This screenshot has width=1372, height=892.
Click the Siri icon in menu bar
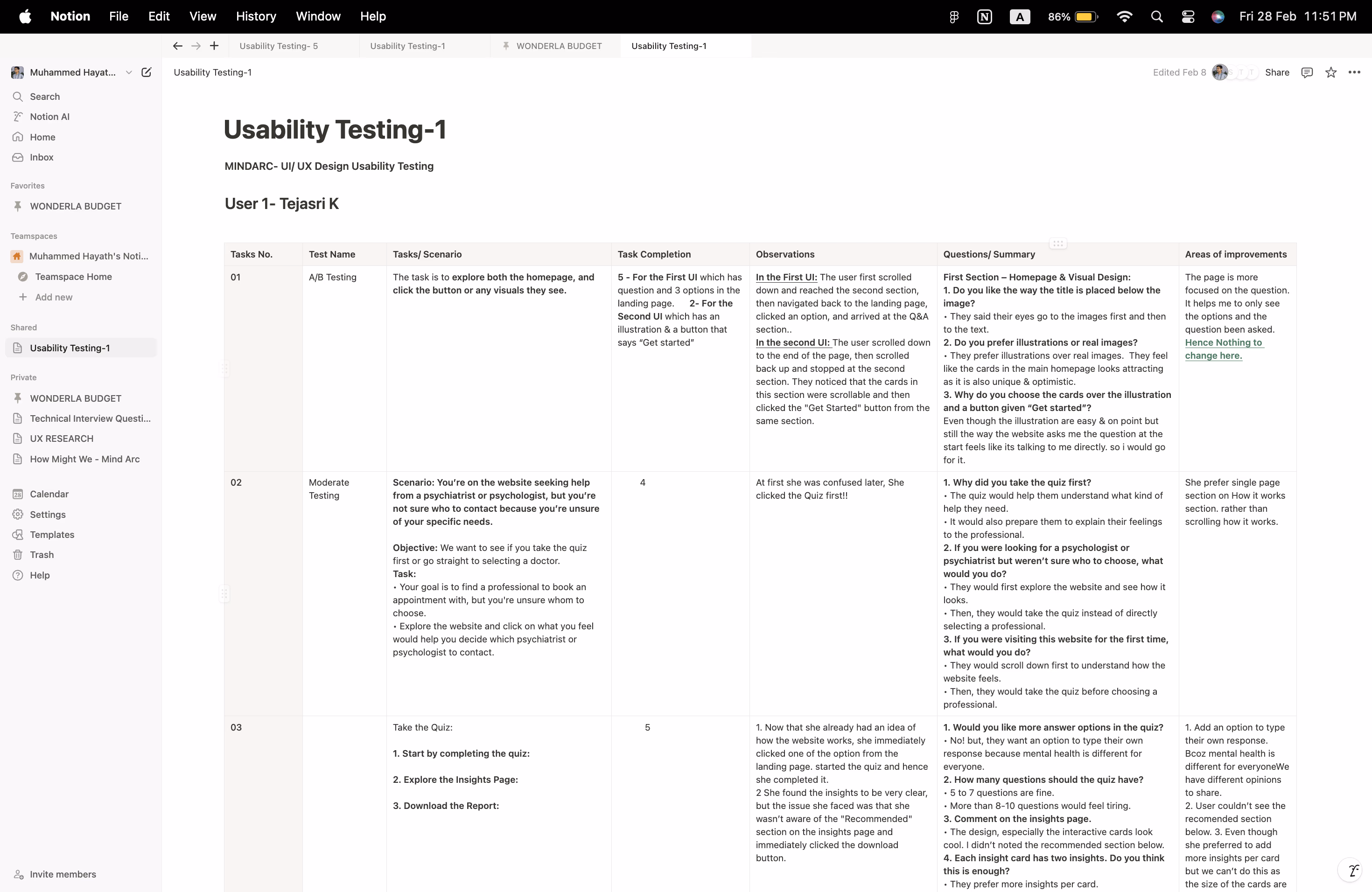[1218, 17]
